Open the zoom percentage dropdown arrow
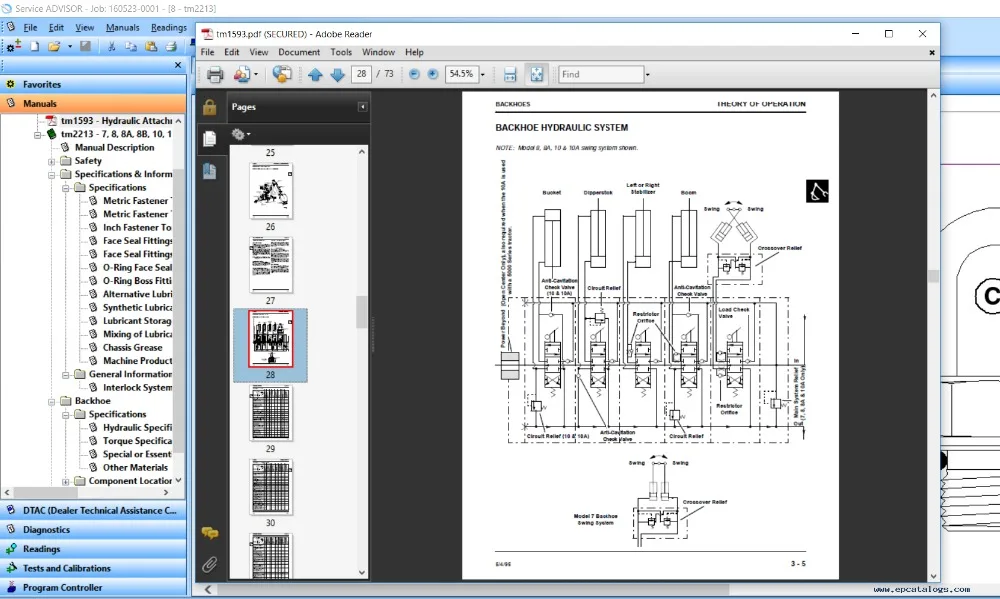 click(483, 75)
